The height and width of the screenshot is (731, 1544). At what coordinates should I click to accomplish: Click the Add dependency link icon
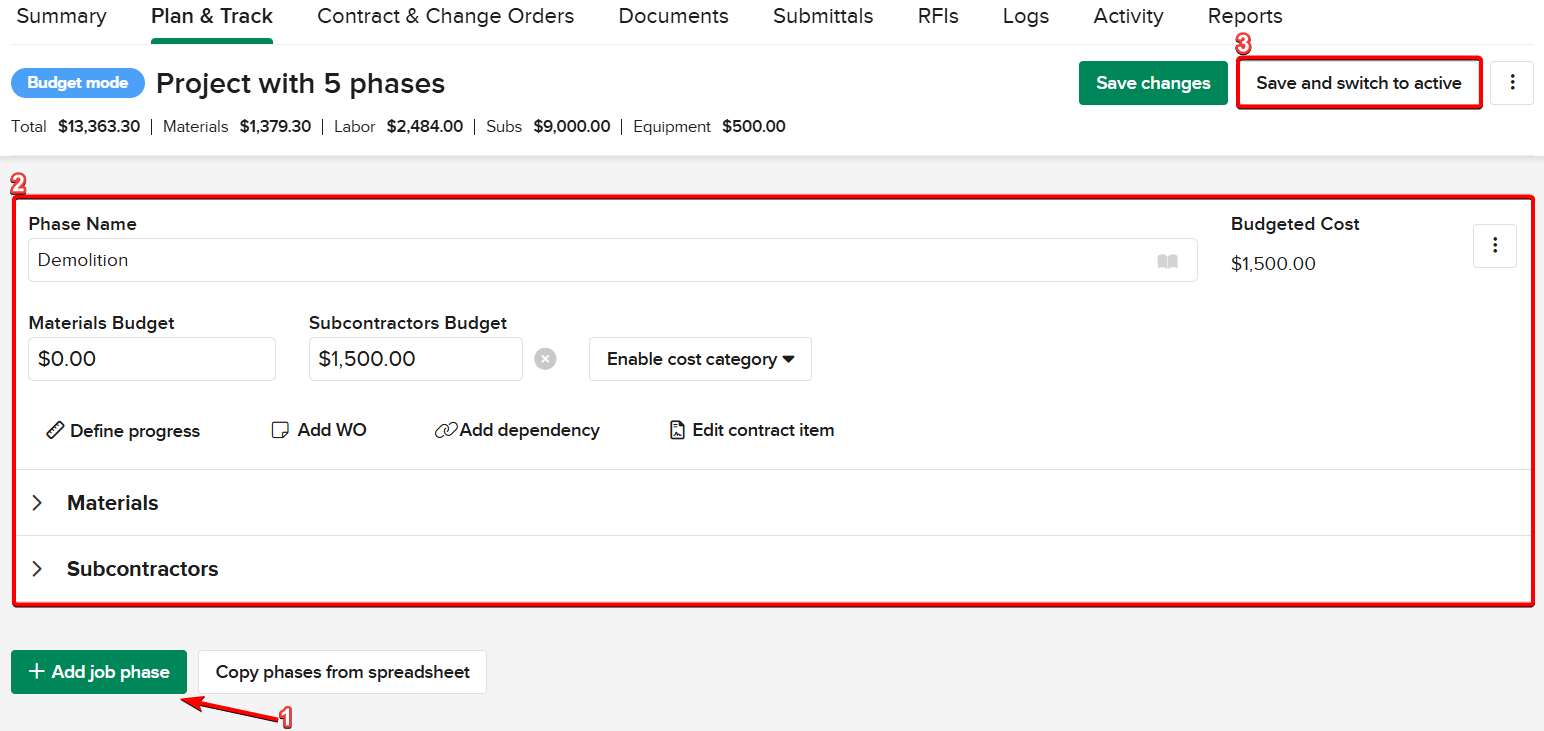446,431
